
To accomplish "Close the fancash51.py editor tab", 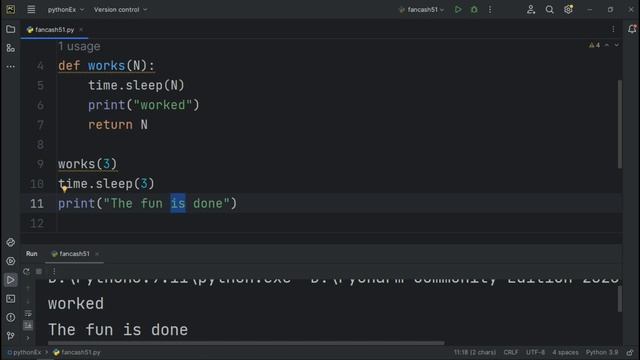I will point(81,29).
